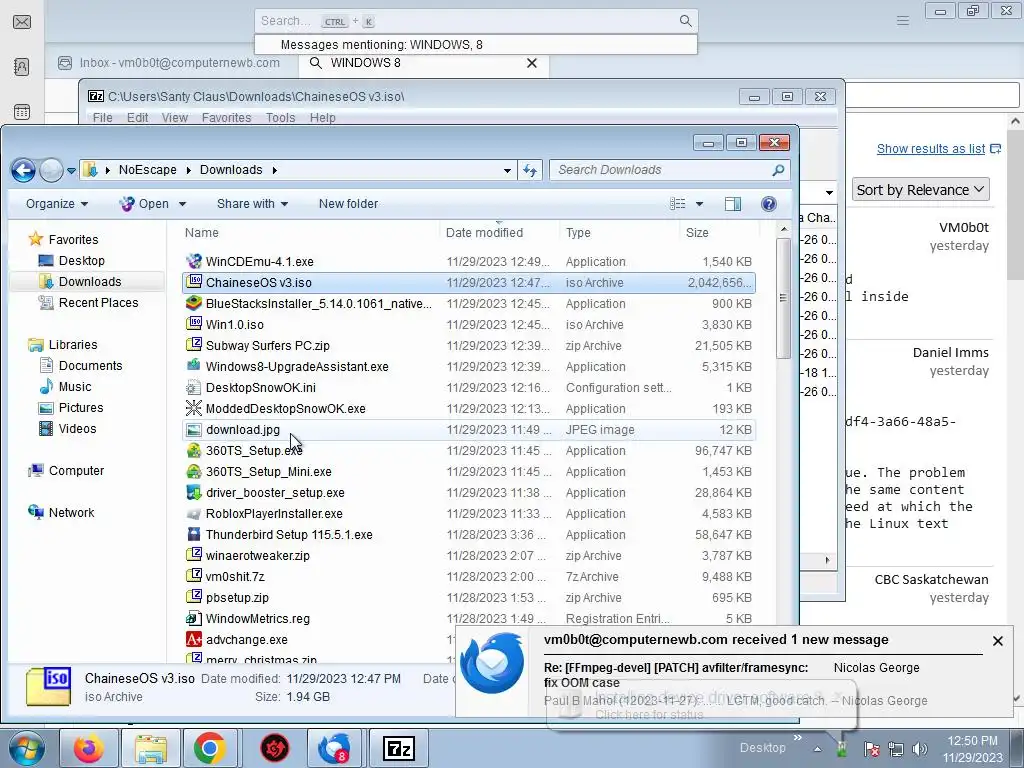The image size is (1024, 768).
Task: Open Computer in navigation pane
Action: click(76, 471)
